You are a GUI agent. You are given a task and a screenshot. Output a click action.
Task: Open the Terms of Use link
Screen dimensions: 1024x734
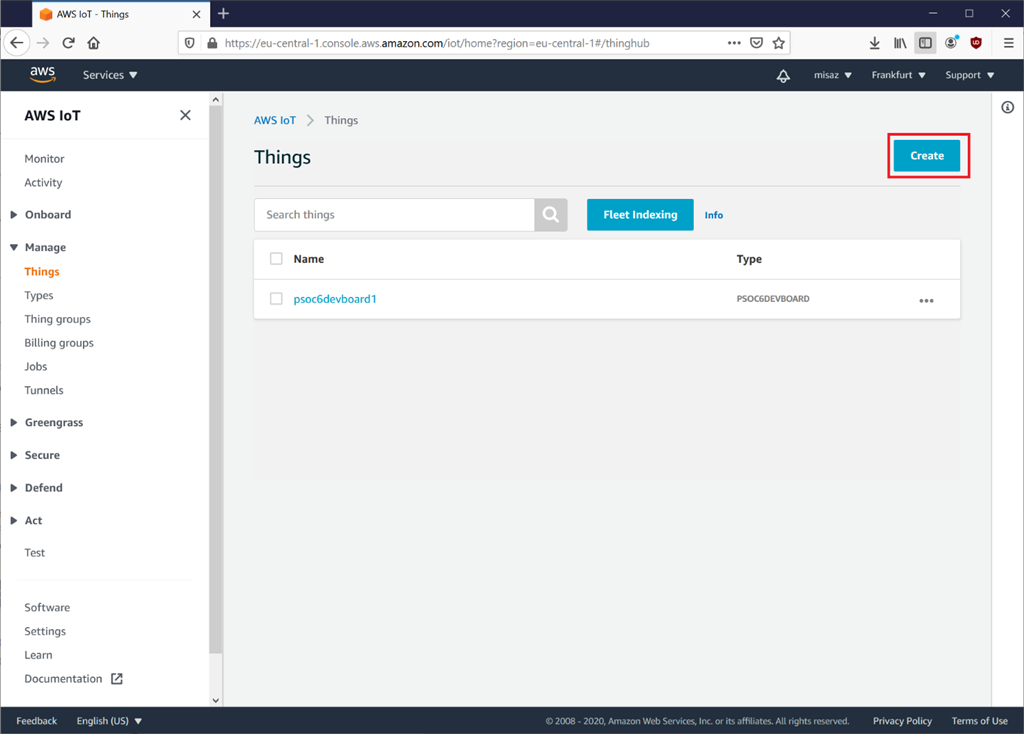980,721
